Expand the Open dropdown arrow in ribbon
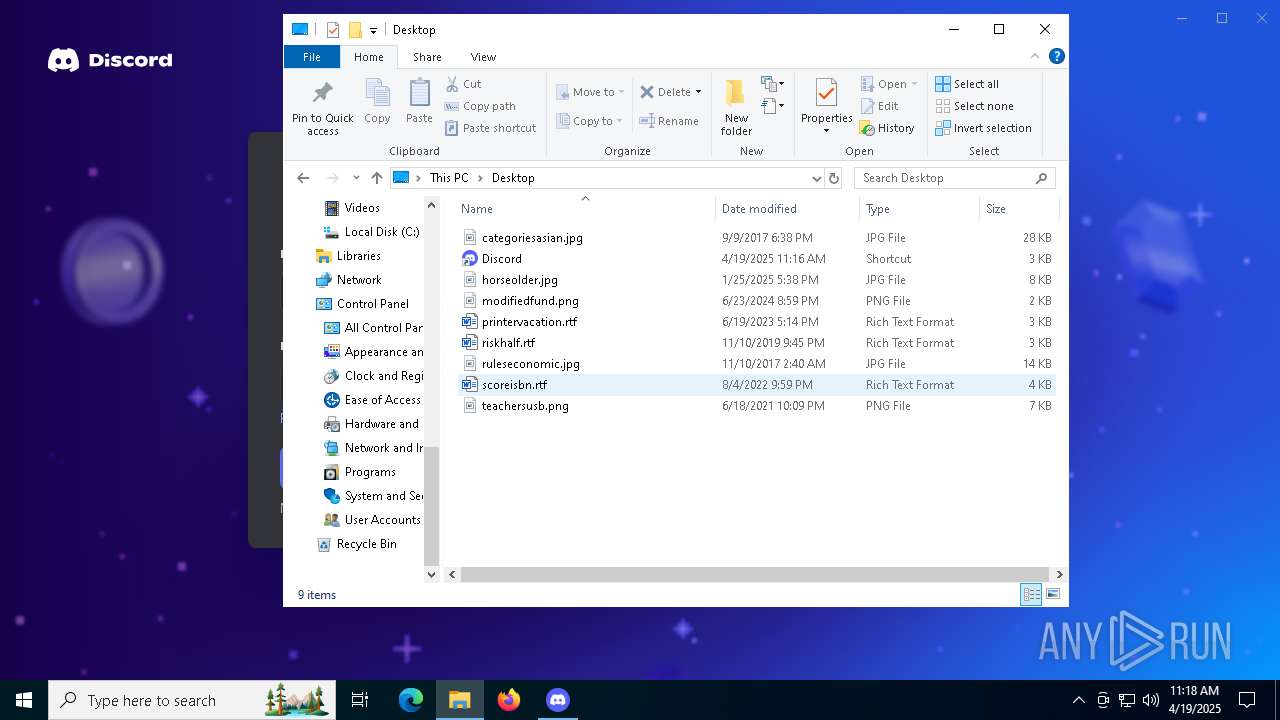This screenshot has height=720, width=1280. pyautogui.click(x=914, y=84)
